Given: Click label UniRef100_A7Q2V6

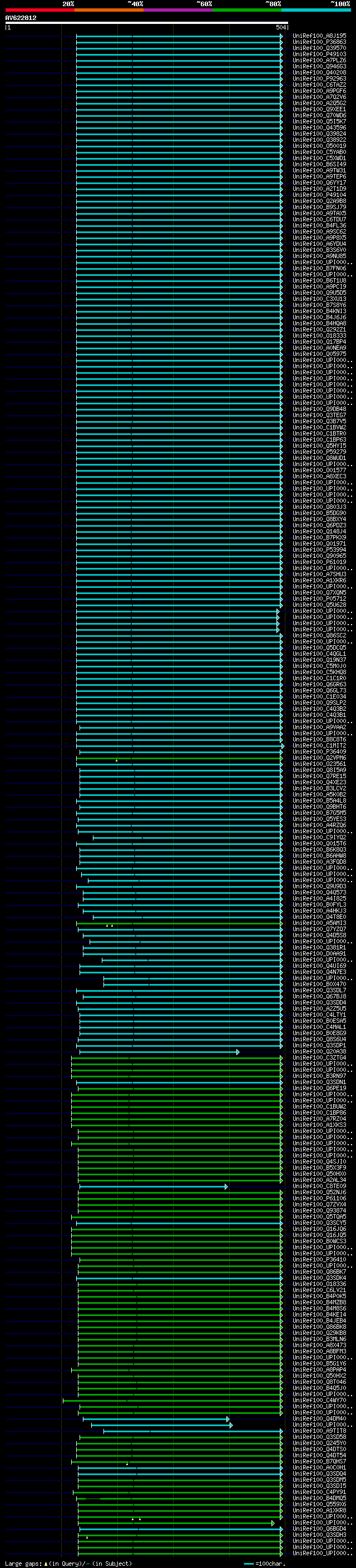Looking at the screenshot, I should pos(319,97).
